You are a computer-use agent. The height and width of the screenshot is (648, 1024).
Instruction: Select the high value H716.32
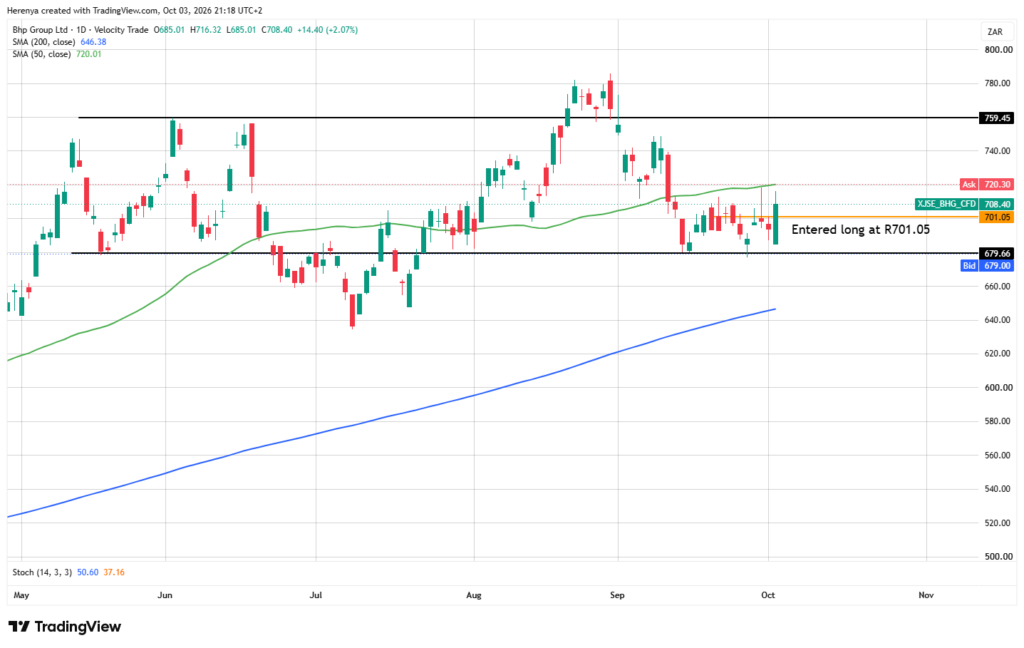pyautogui.click(x=206, y=30)
